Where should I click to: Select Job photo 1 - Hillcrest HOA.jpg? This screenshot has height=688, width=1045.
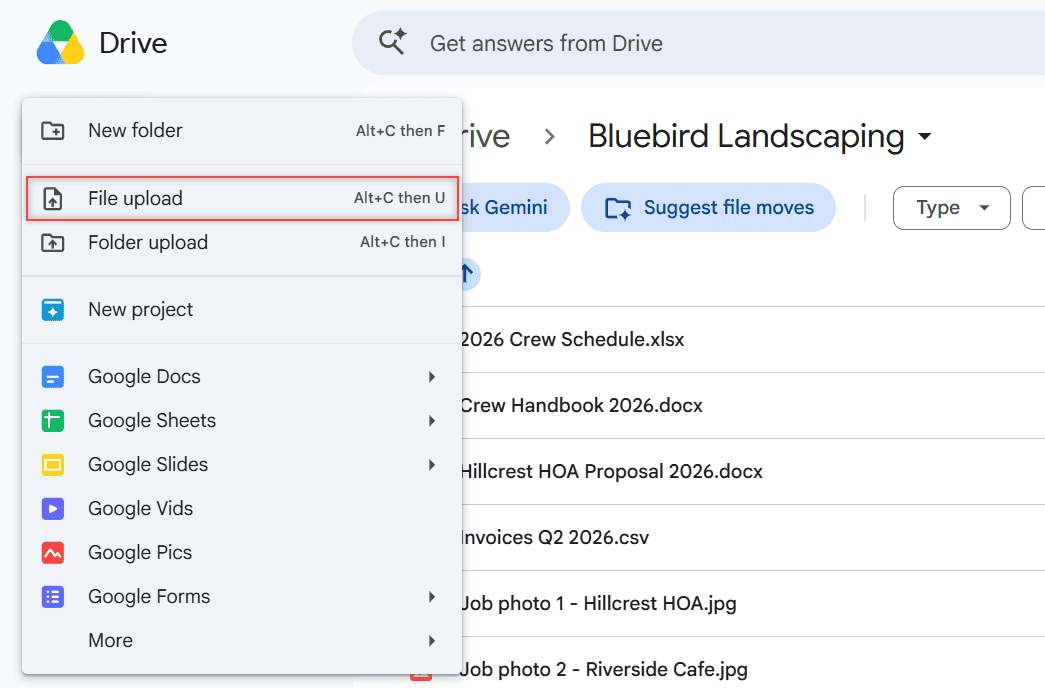pyautogui.click(x=598, y=603)
